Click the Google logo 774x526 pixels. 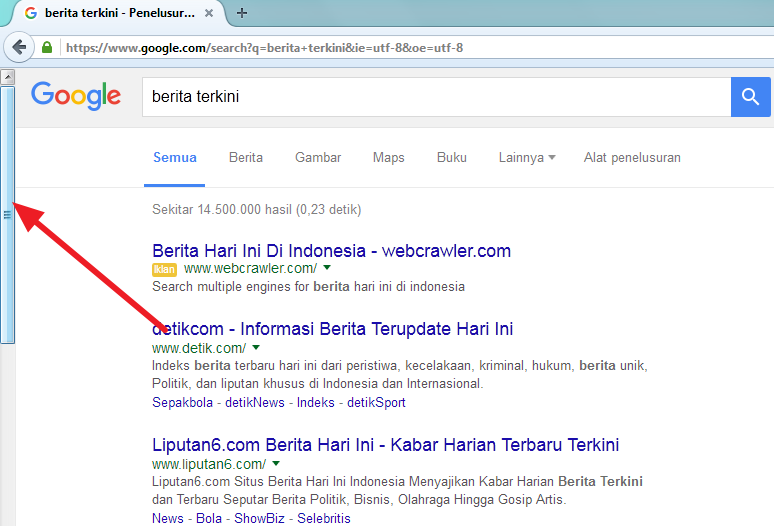pyautogui.click(x=76, y=95)
